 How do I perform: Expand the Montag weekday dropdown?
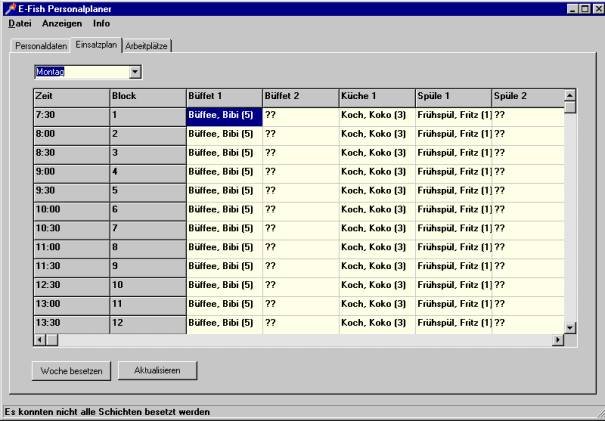point(136,72)
